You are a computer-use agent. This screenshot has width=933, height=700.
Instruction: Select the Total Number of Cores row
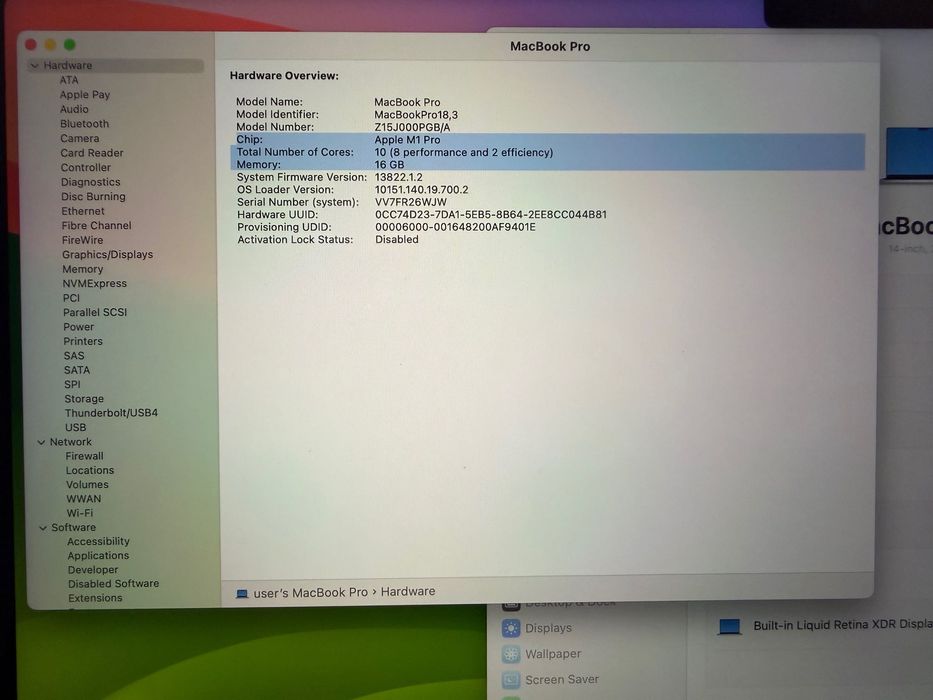point(547,152)
